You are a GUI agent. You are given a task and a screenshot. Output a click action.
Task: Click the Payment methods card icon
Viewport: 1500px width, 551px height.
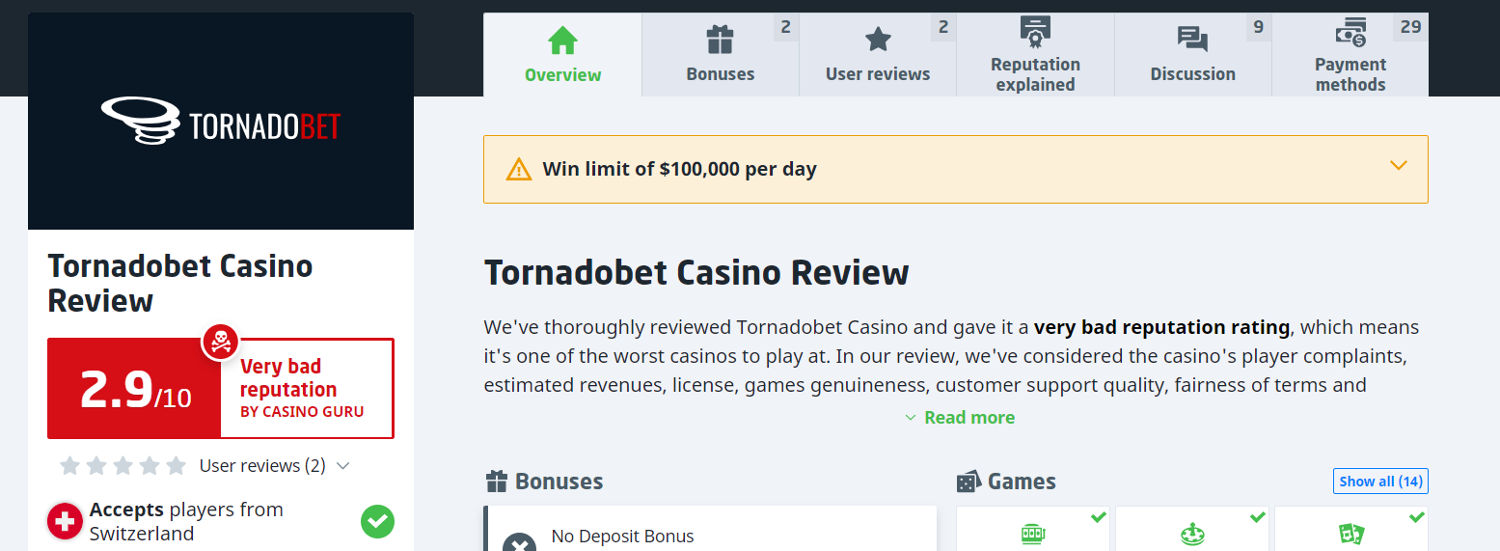click(1350, 33)
